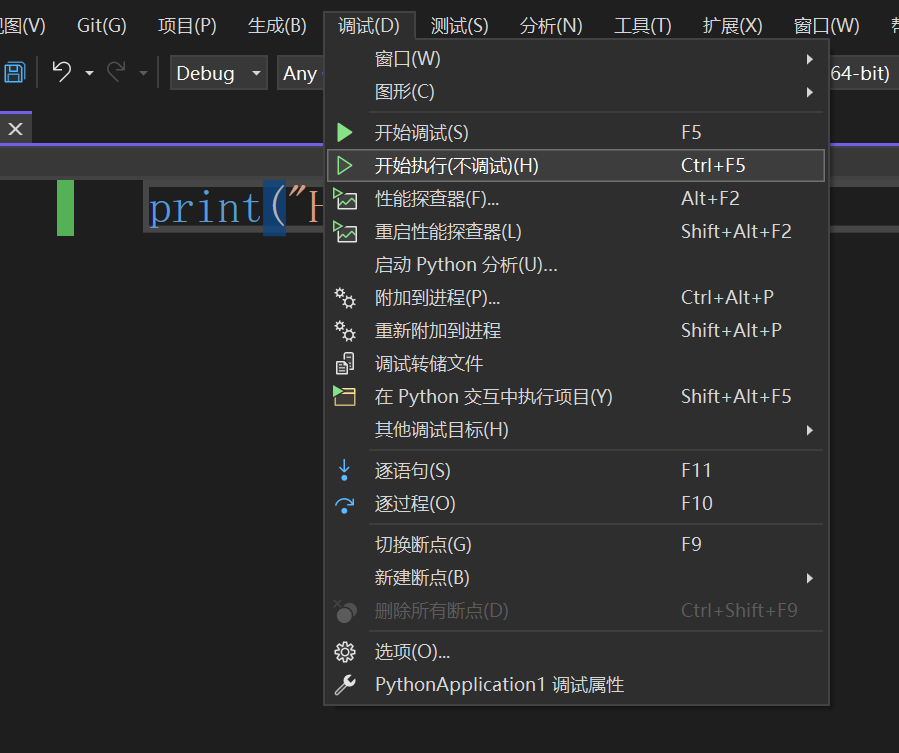Screen dimensions: 899x753
Task: Open the Any CPU platform dropdown
Action: point(300,73)
